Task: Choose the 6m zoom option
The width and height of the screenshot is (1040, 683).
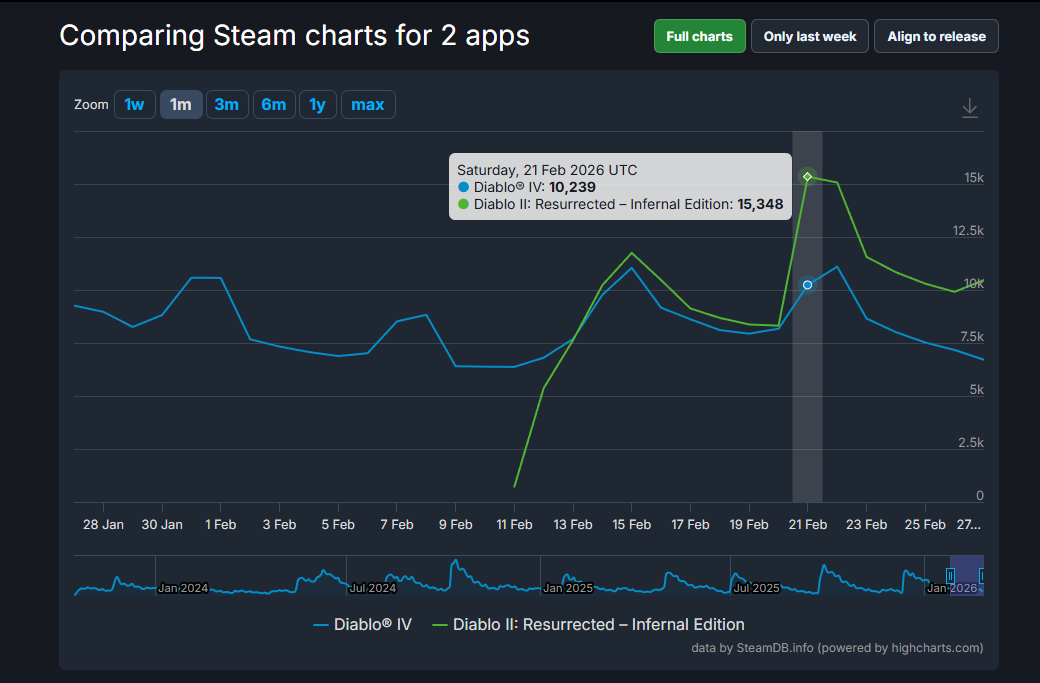Action: 274,104
